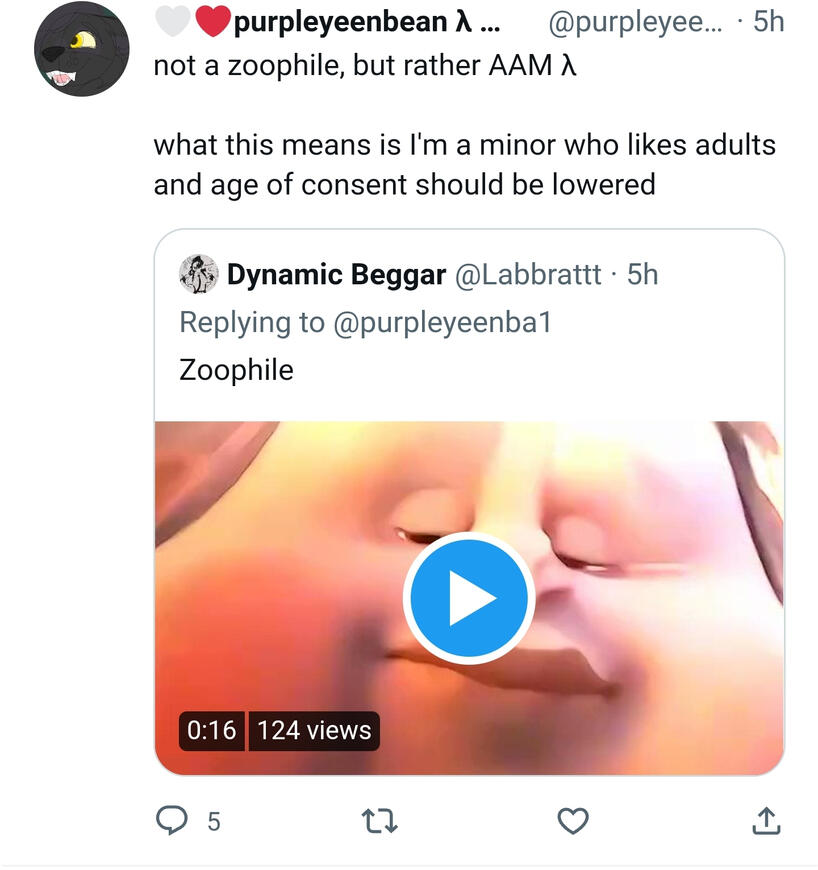
Task: Click the reply speech bubble icon
Action: pyautogui.click(x=172, y=821)
